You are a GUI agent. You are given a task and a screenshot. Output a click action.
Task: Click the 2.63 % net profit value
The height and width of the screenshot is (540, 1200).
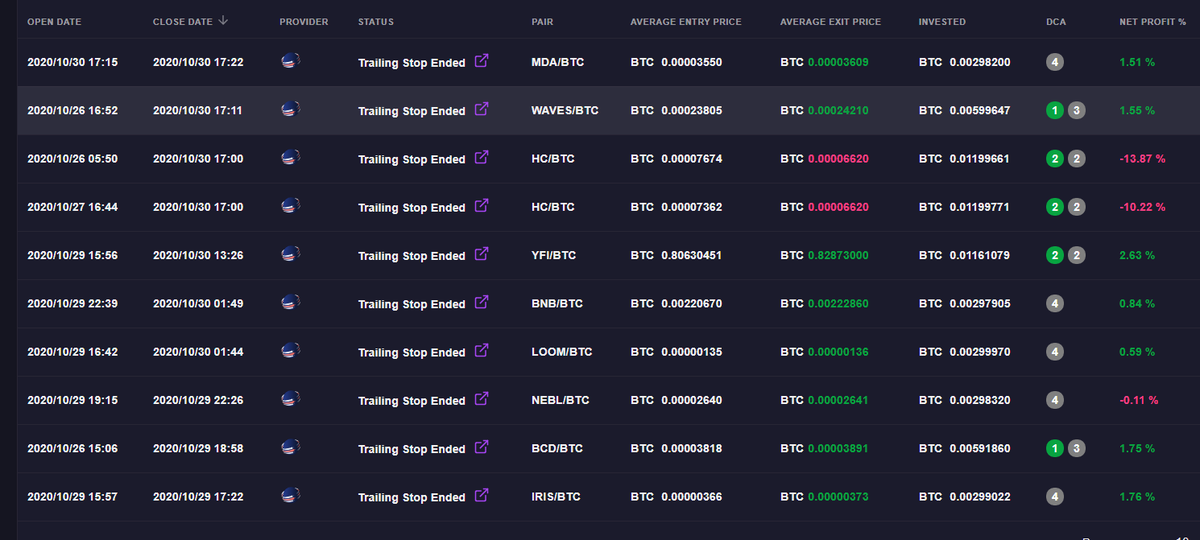[1137, 255]
